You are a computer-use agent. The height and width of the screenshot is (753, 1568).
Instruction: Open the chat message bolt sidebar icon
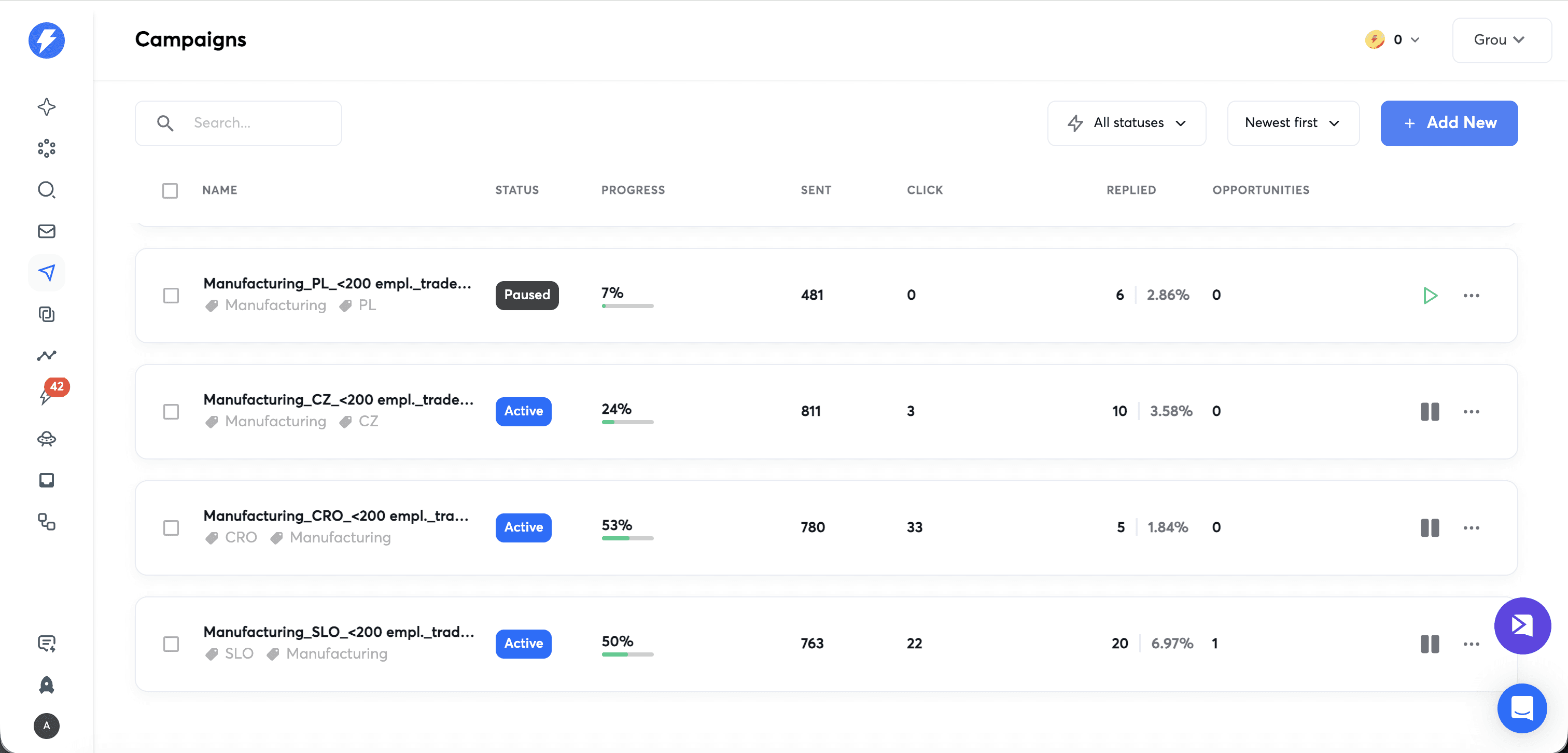(x=46, y=644)
